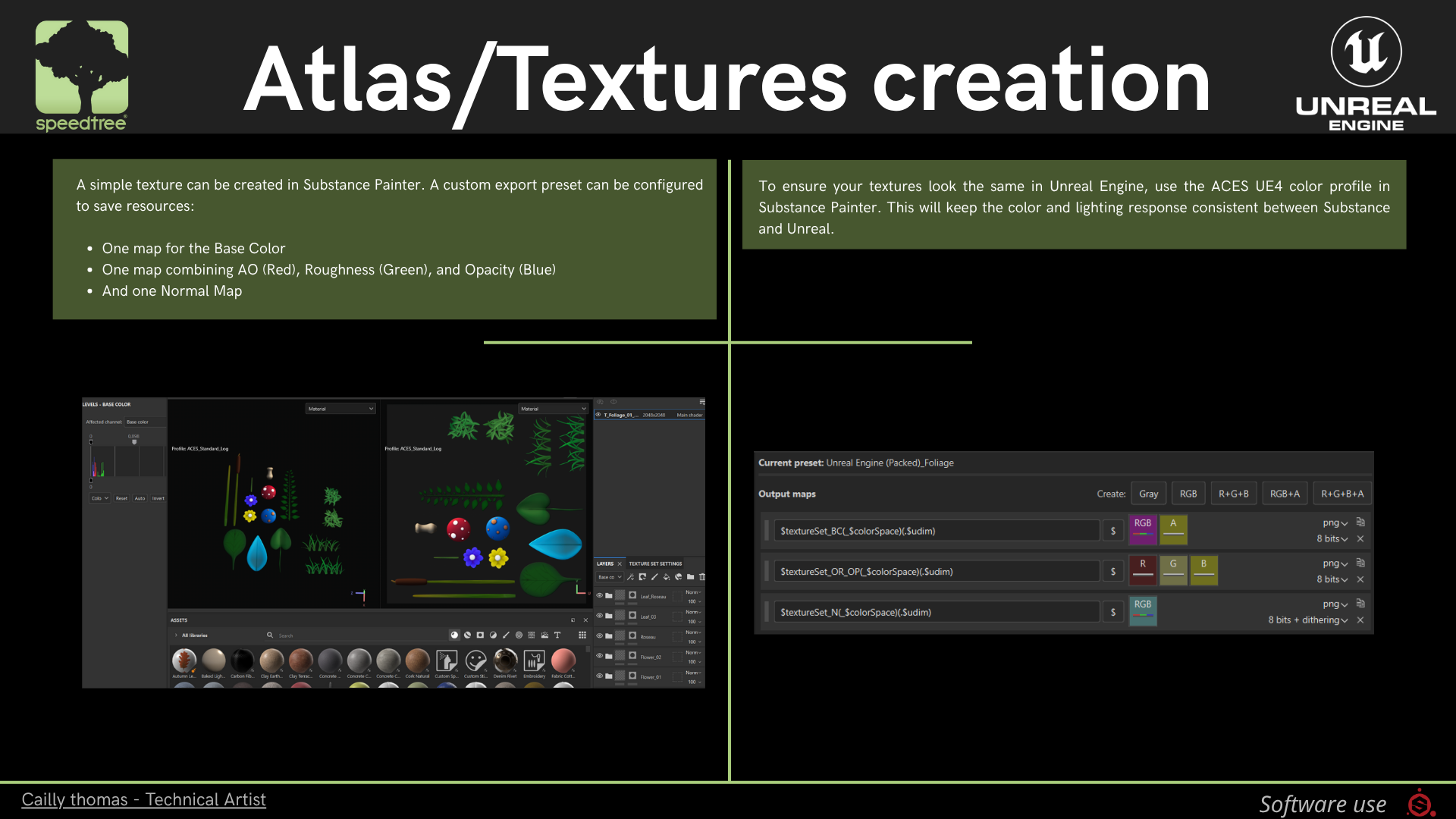The height and width of the screenshot is (819, 1456).
Task: Switch to Texture Set Settings tab
Action: (655, 563)
